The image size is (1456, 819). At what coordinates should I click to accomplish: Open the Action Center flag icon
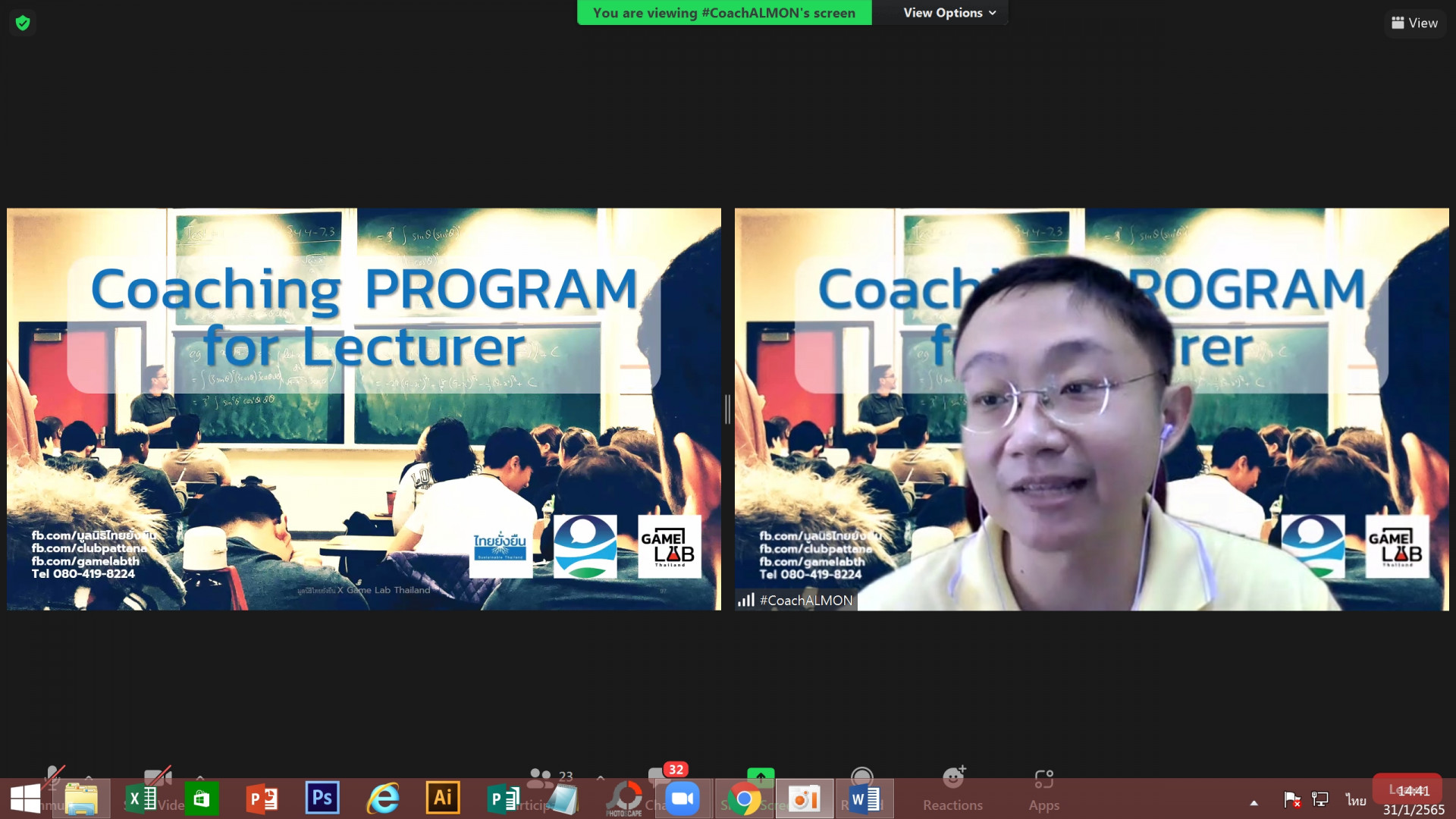(x=1292, y=799)
